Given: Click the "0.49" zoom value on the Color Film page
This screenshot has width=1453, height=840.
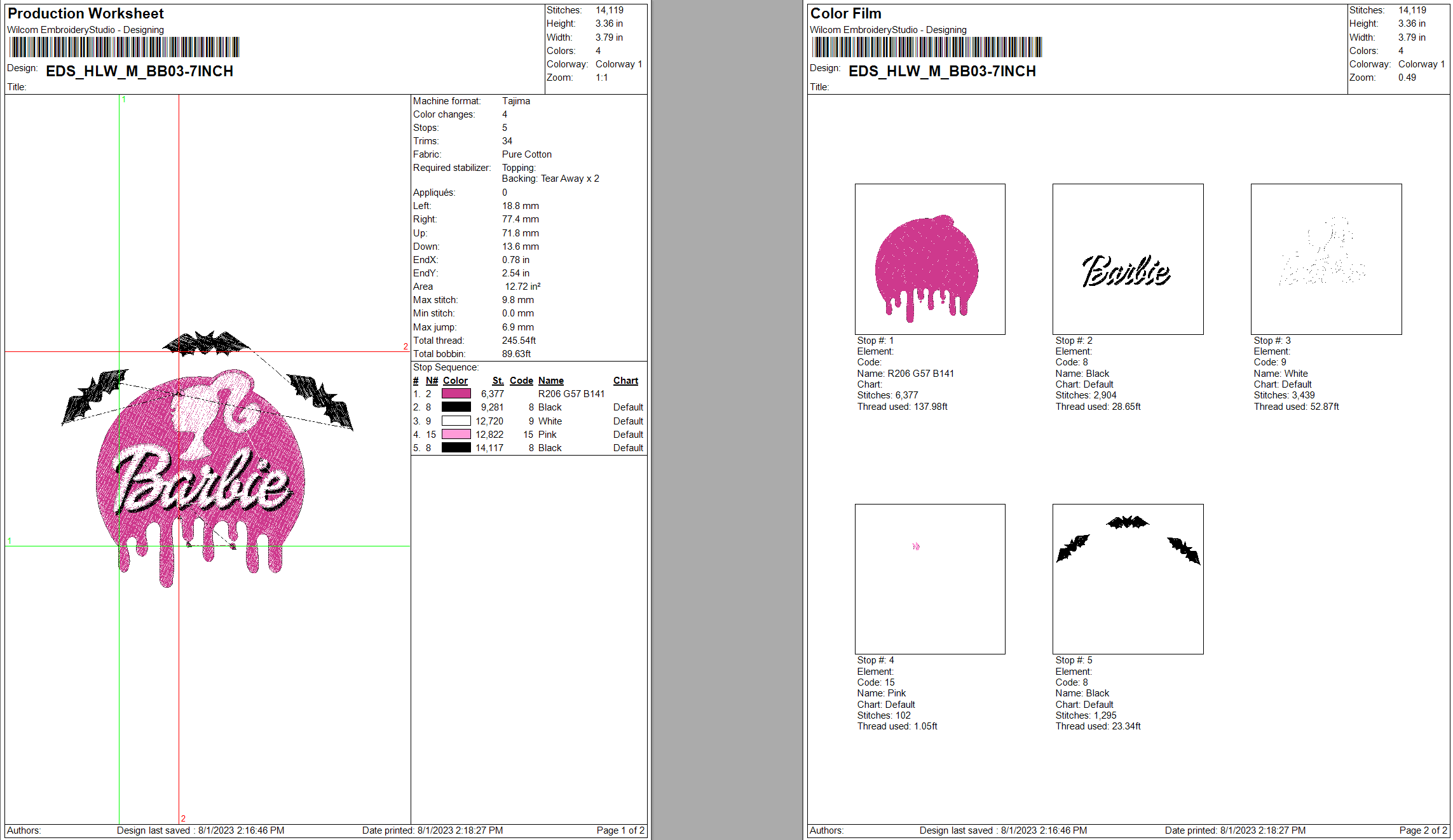Looking at the screenshot, I should (1407, 78).
